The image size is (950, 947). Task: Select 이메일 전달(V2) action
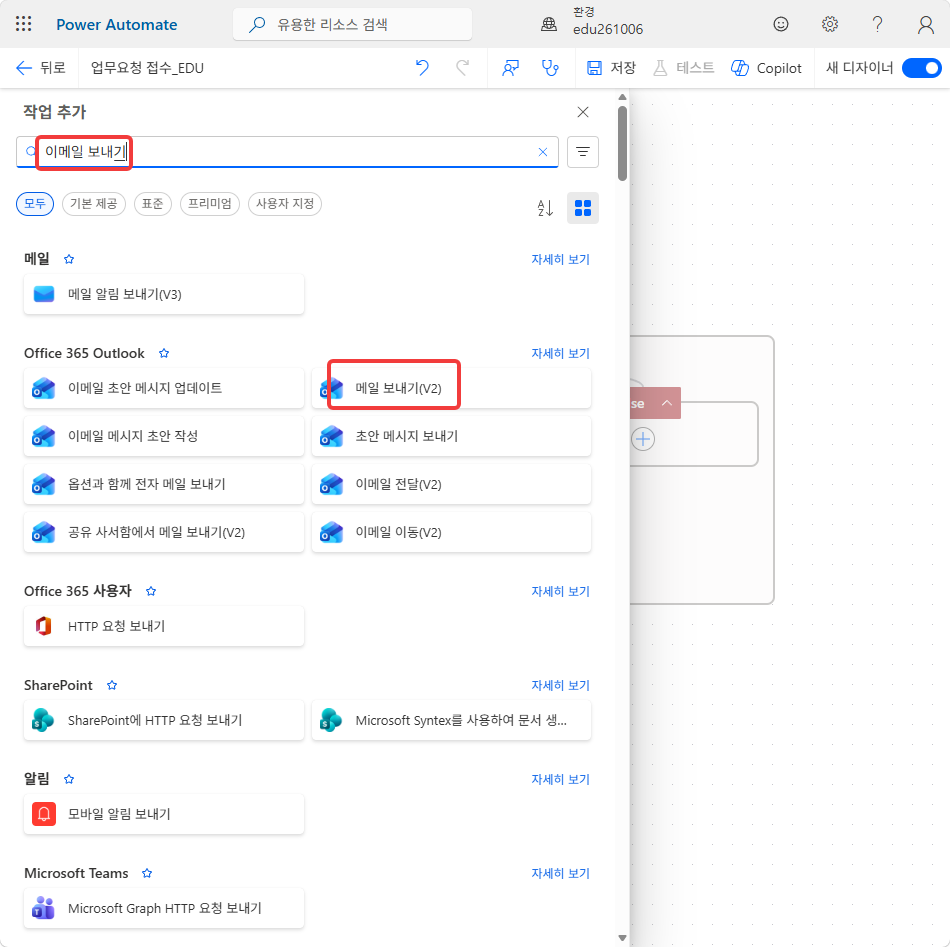(451, 484)
